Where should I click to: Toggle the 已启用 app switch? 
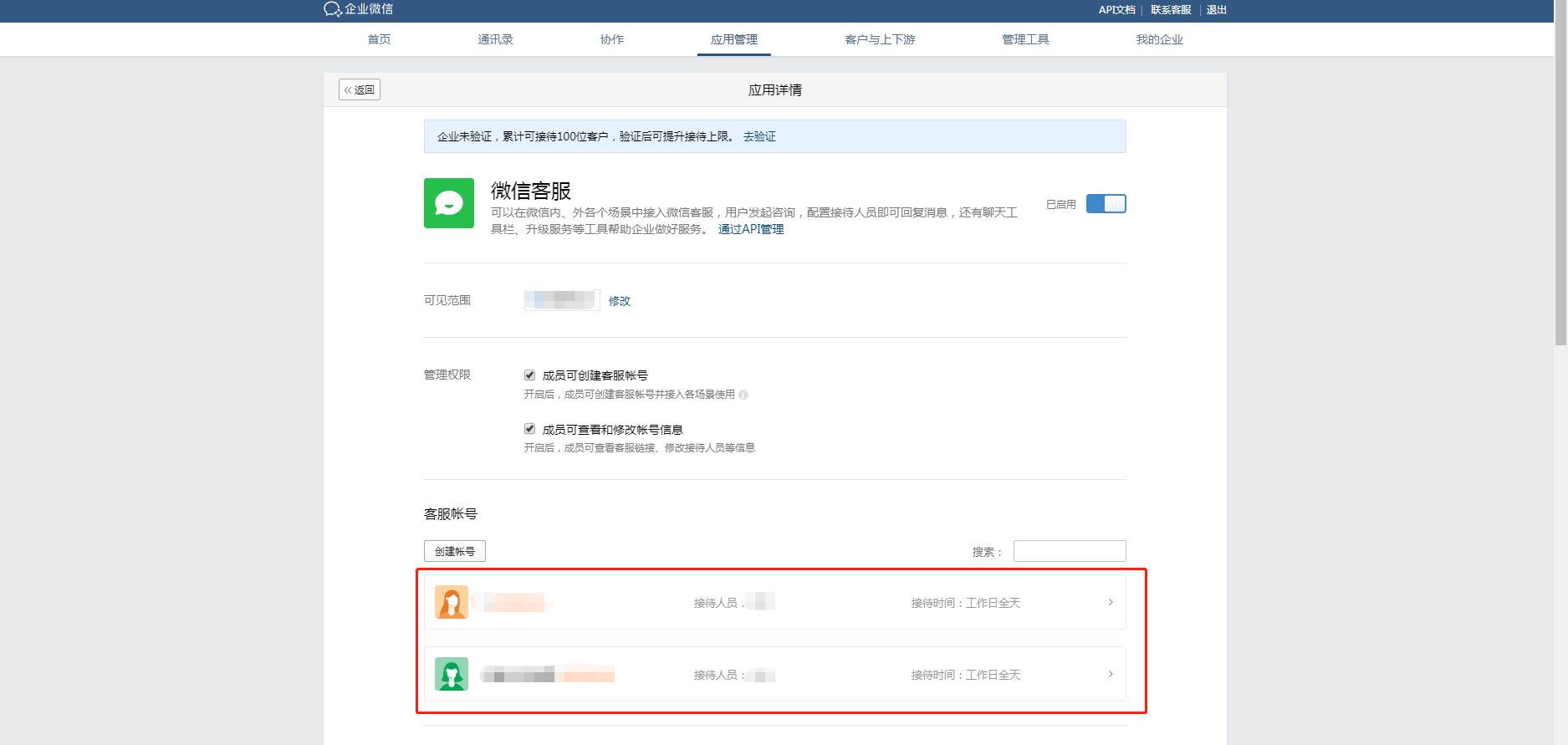tap(1106, 204)
